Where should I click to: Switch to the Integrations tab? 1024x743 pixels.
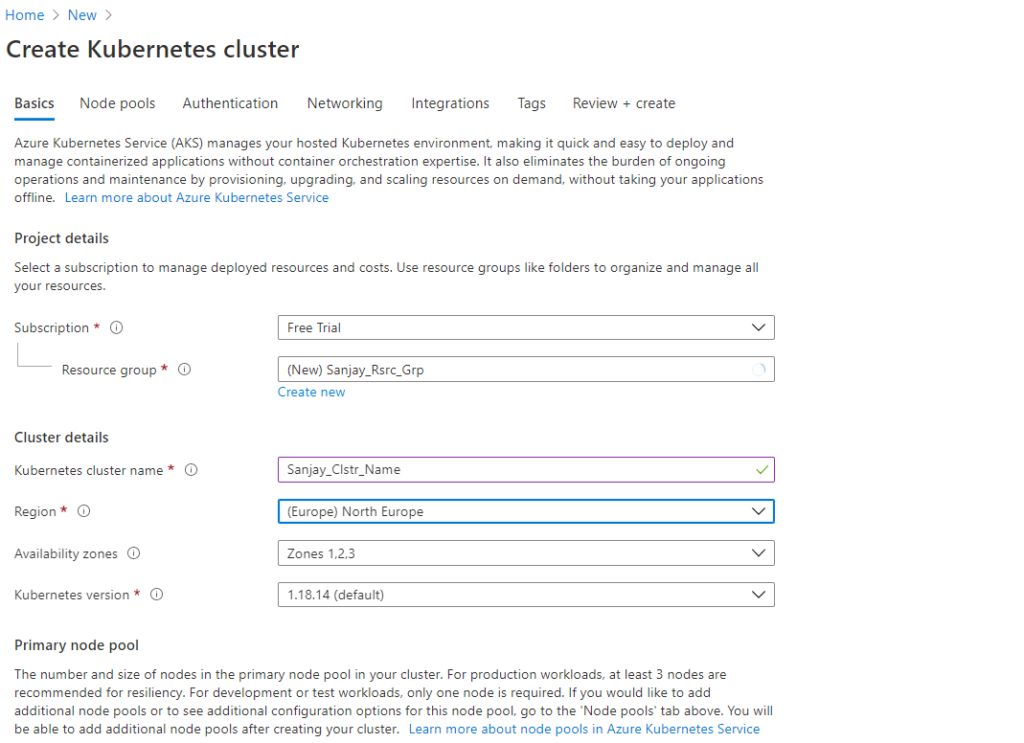click(x=450, y=103)
